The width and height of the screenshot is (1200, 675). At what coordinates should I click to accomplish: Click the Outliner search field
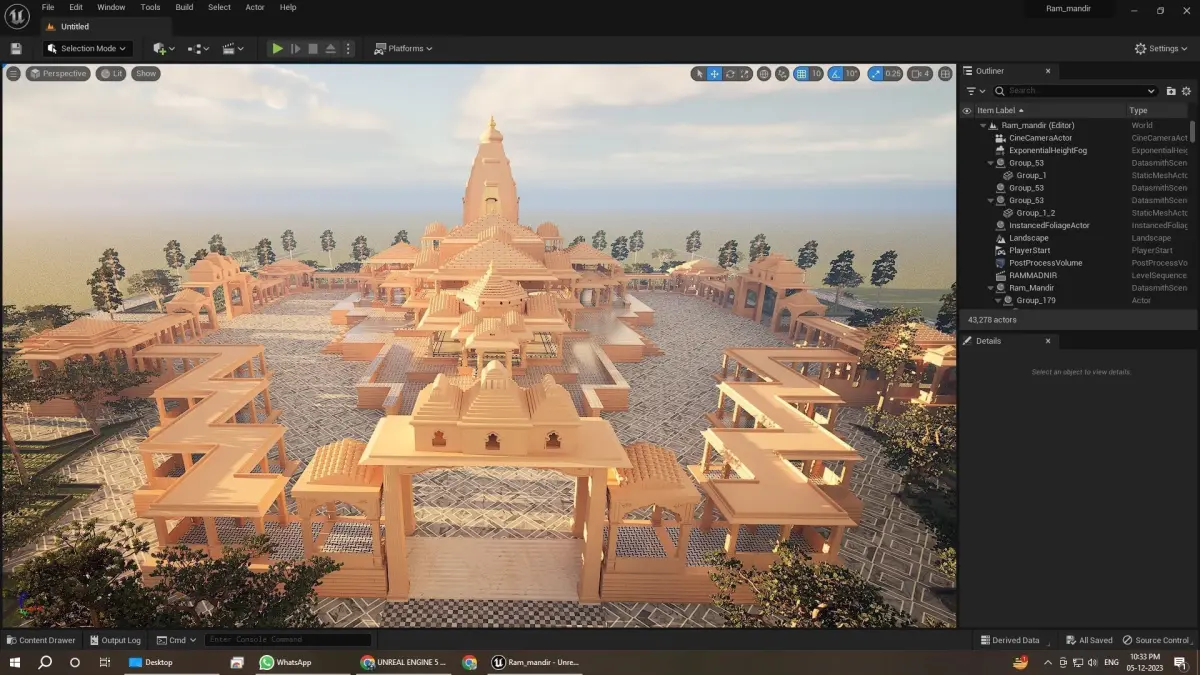(1074, 91)
